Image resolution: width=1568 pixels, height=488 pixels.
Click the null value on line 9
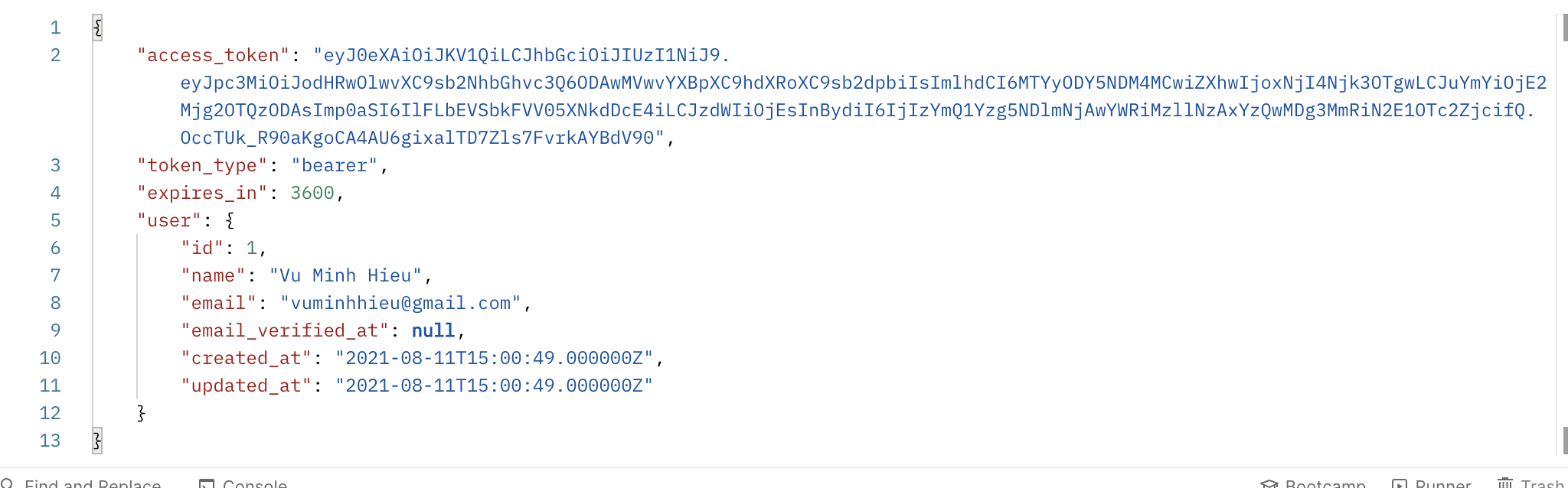click(x=433, y=330)
